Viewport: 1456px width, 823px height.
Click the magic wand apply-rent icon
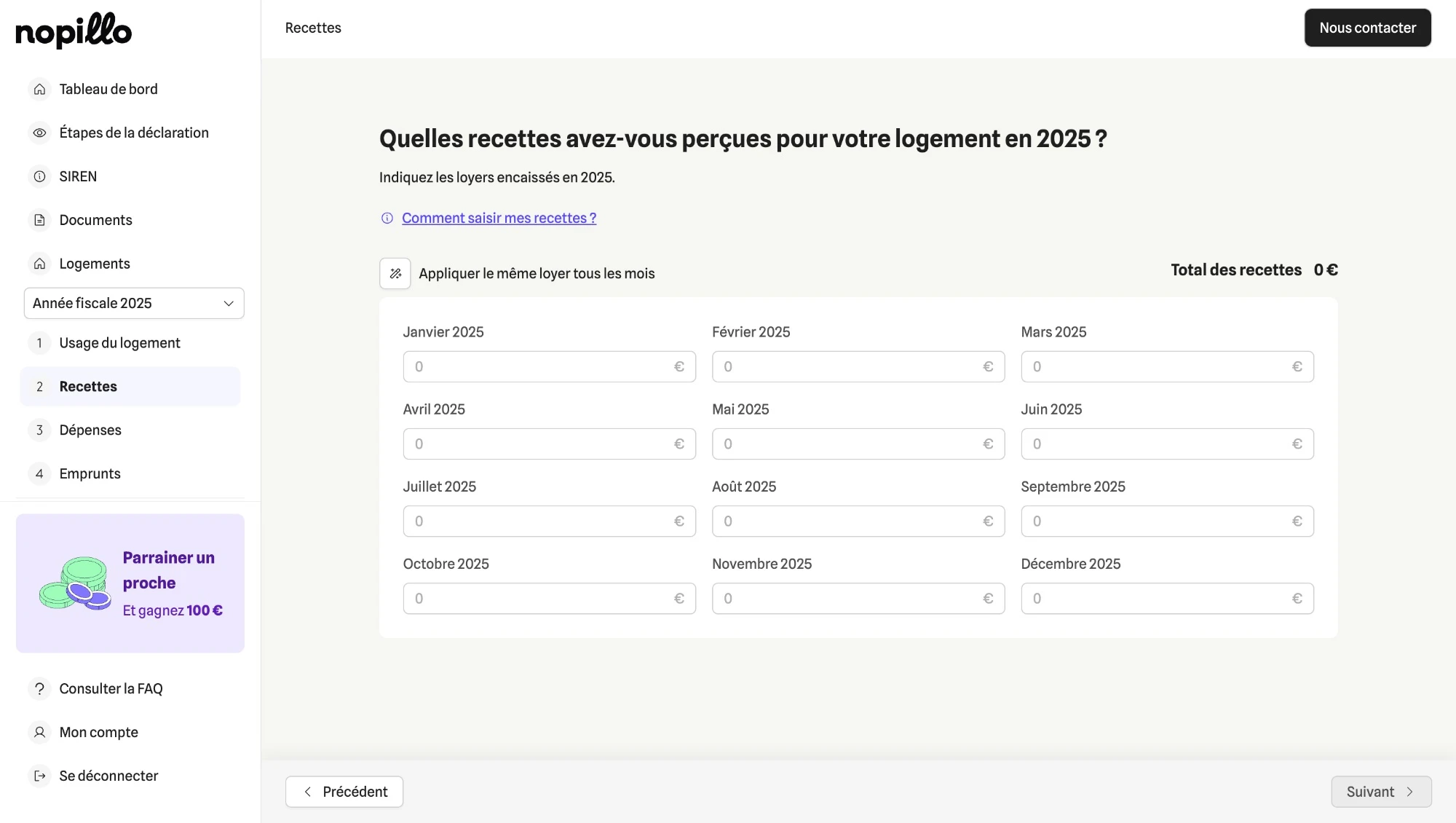395,274
